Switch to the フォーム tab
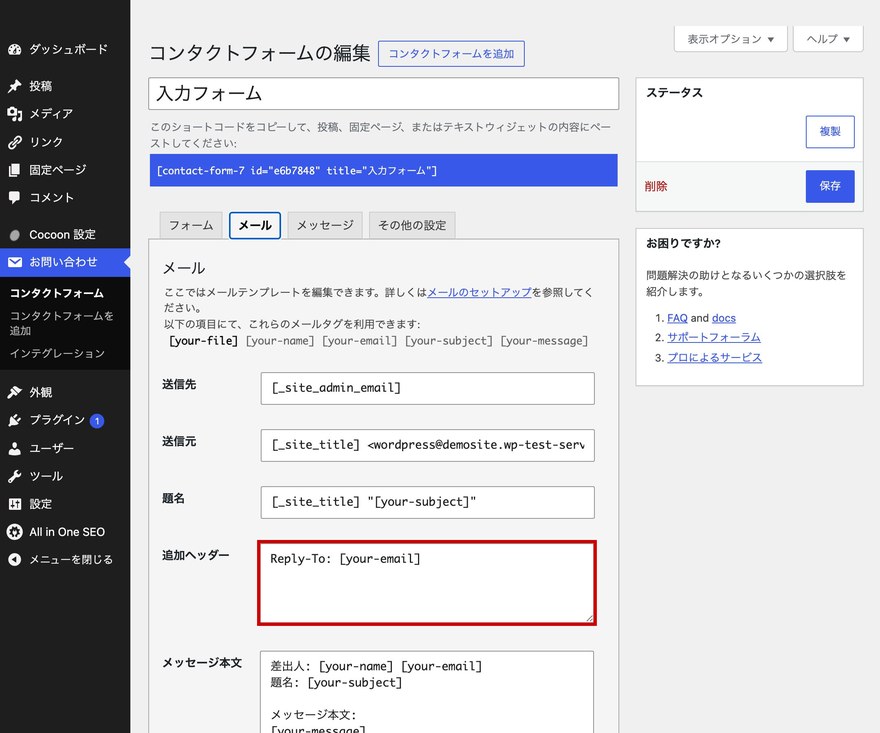The width and height of the screenshot is (880, 733). [x=191, y=225]
